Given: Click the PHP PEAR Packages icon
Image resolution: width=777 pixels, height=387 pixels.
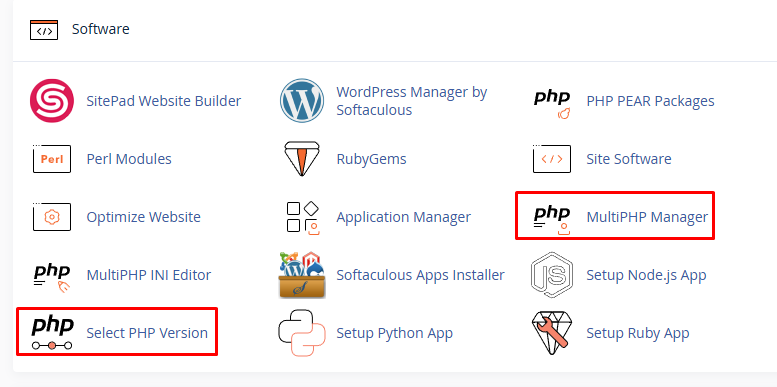Looking at the screenshot, I should [x=552, y=105].
